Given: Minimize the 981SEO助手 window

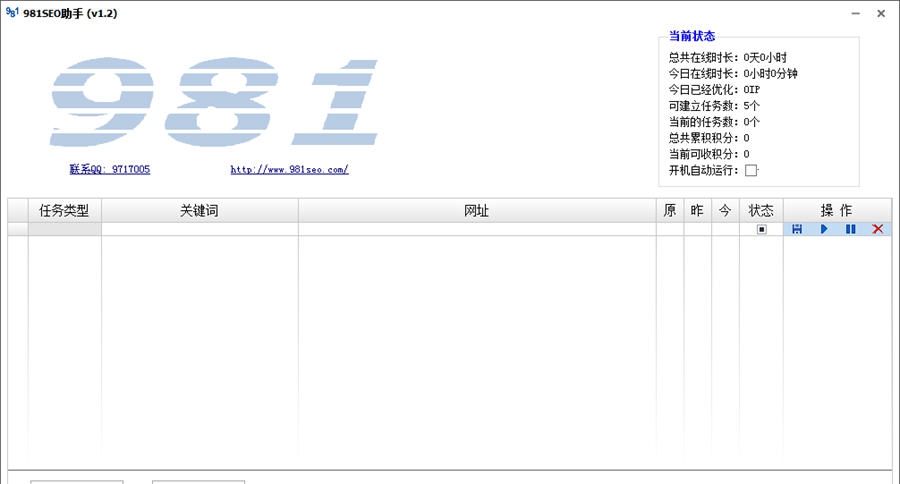Looking at the screenshot, I should pos(855,13).
